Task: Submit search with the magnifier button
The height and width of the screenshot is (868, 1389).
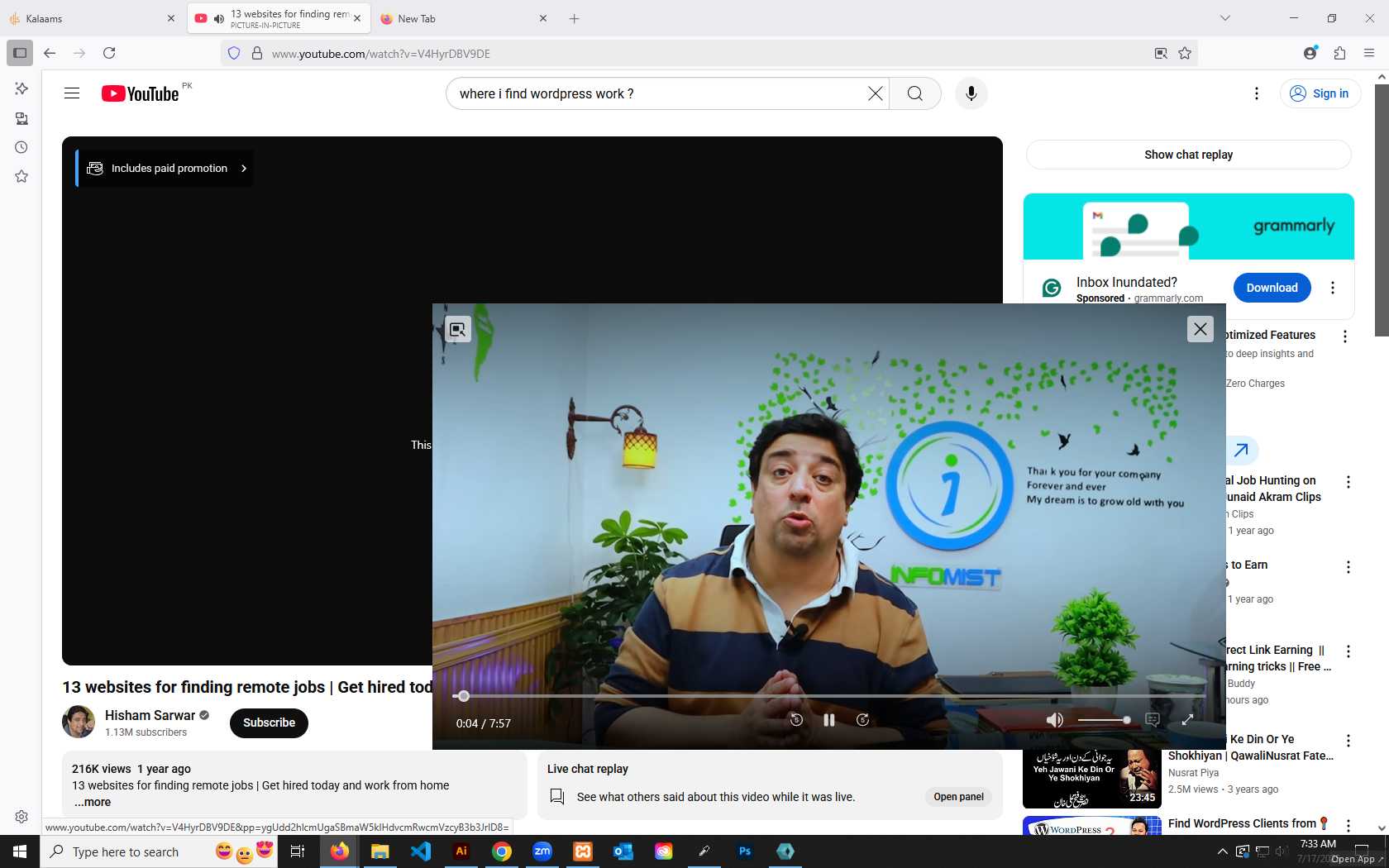Action: (x=915, y=93)
